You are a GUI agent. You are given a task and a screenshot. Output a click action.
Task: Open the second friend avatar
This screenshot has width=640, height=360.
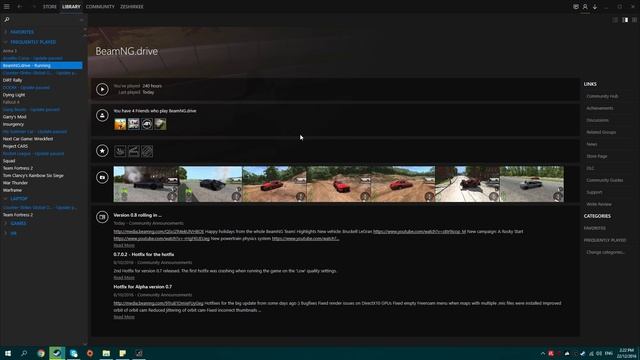(x=133, y=124)
